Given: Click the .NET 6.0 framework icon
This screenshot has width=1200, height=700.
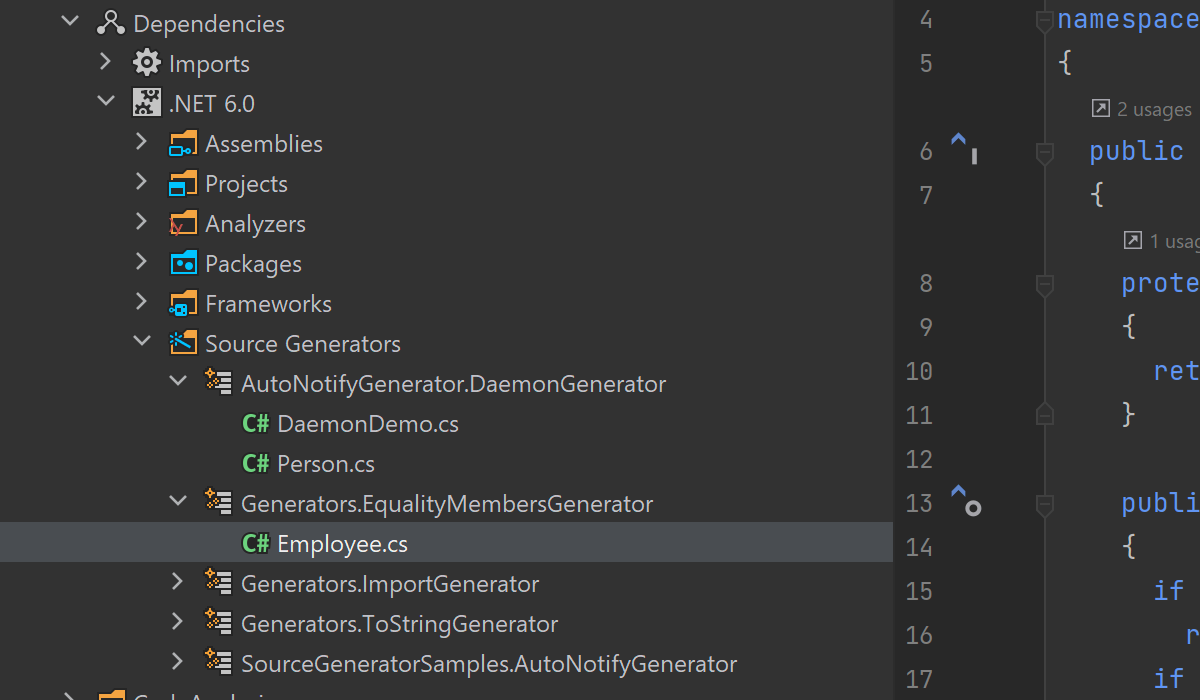Looking at the screenshot, I should [147, 103].
